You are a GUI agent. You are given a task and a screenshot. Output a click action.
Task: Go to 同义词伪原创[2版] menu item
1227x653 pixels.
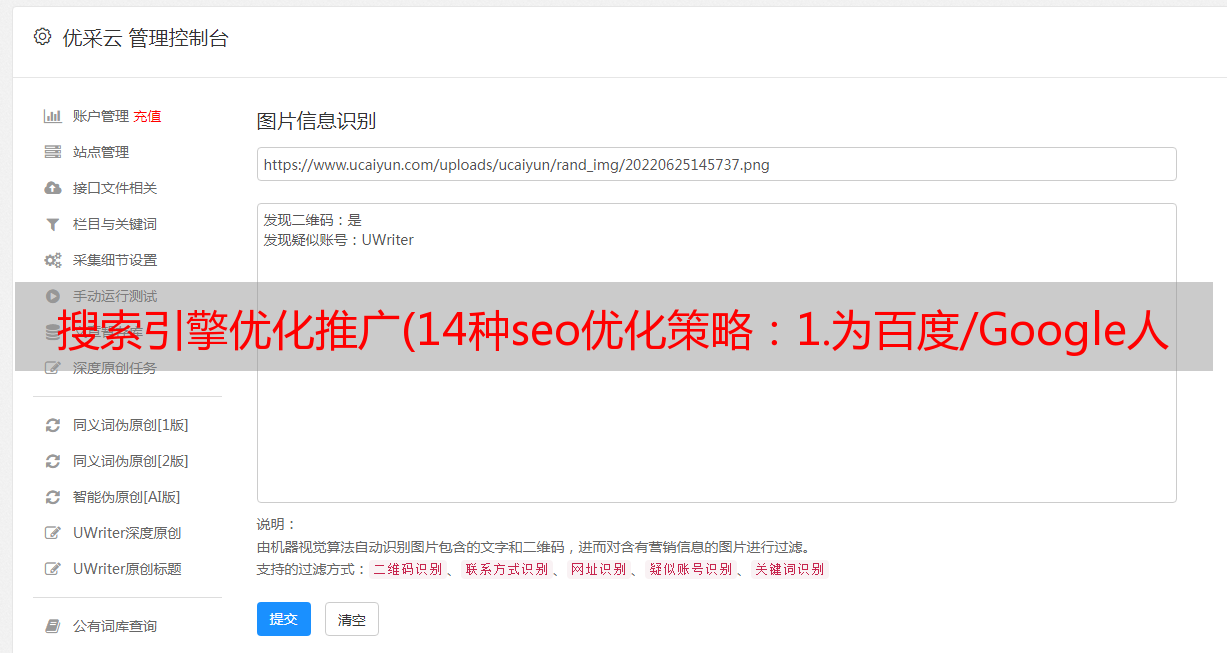[x=130, y=461]
